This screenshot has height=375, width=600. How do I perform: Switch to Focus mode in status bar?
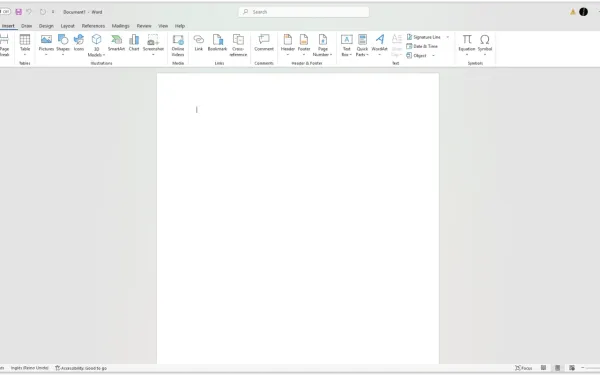(523, 368)
